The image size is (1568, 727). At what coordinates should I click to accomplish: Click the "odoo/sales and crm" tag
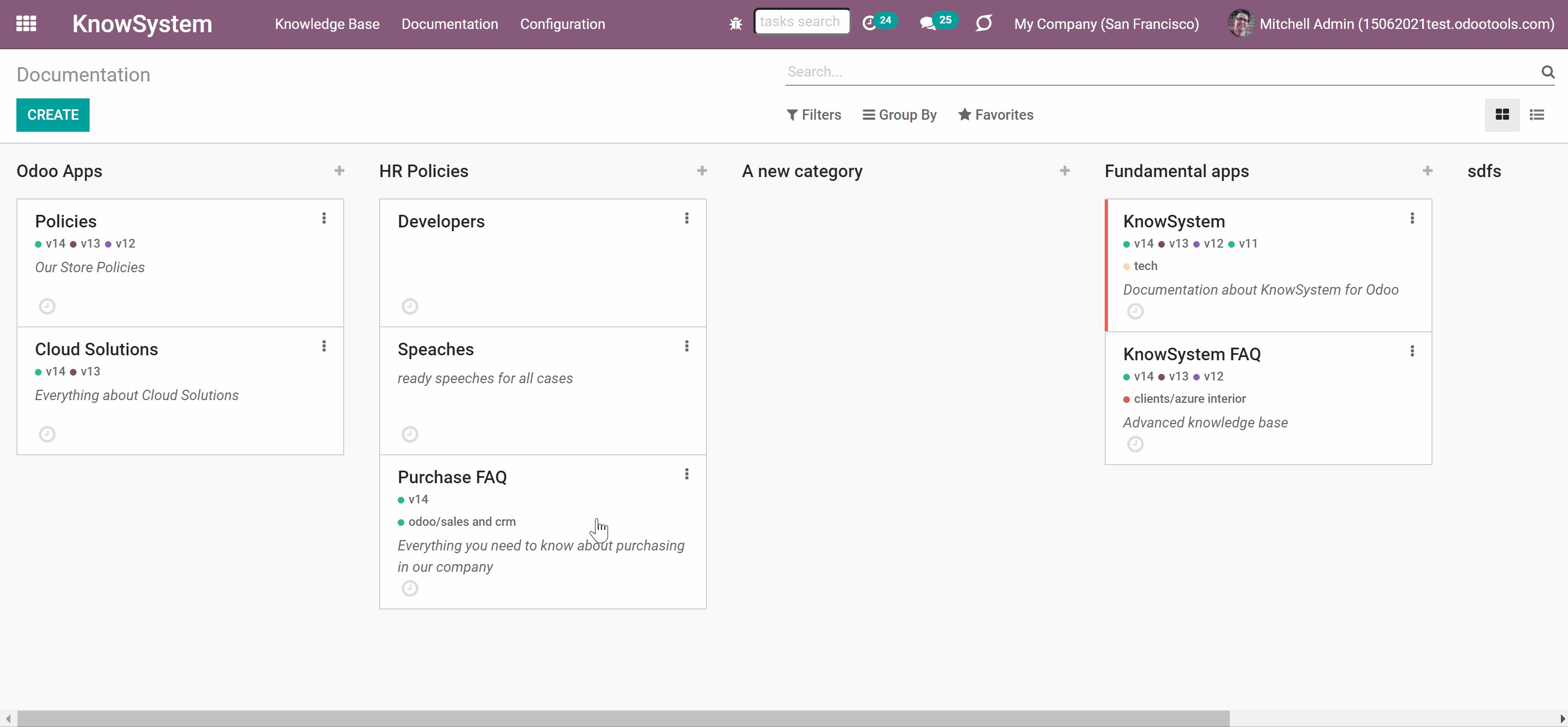(457, 522)
